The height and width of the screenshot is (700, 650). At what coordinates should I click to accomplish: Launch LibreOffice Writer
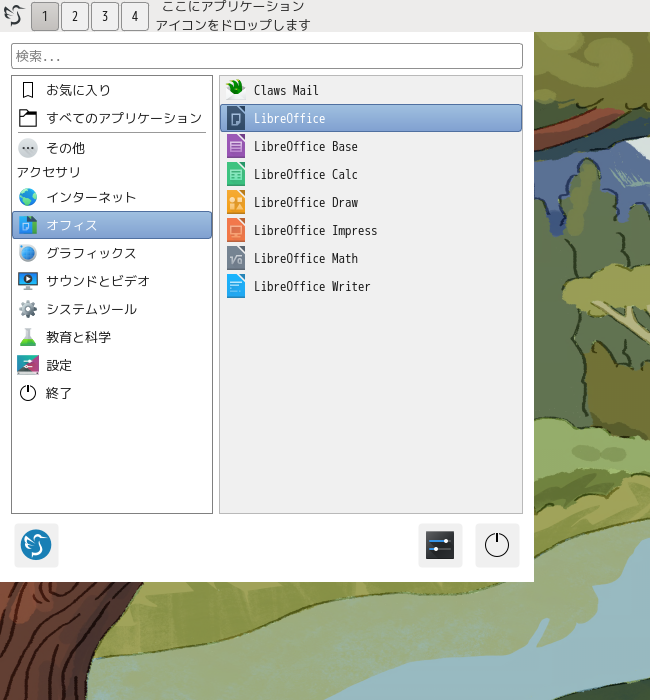pos(371,286)
